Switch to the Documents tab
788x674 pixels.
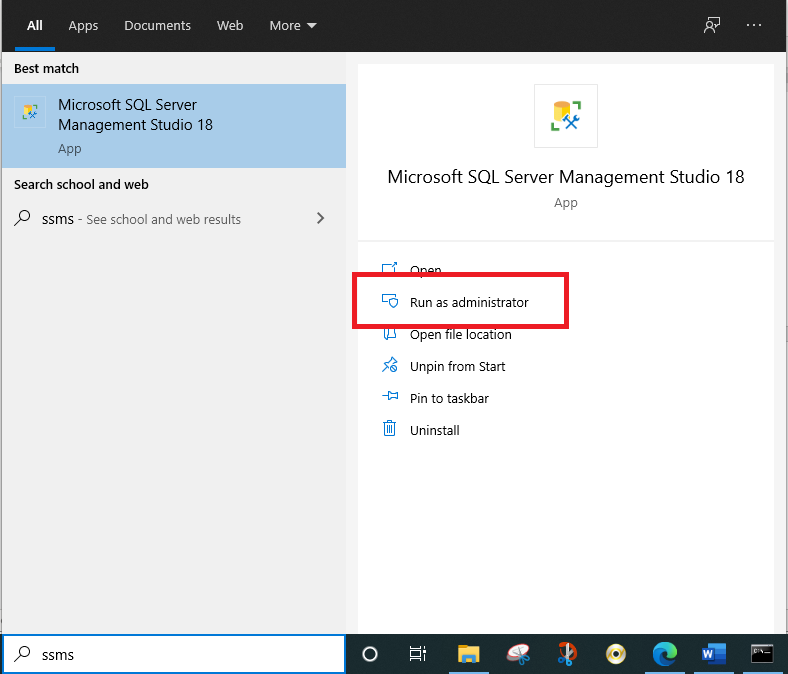pyautogui.click(x=157, y=26)
